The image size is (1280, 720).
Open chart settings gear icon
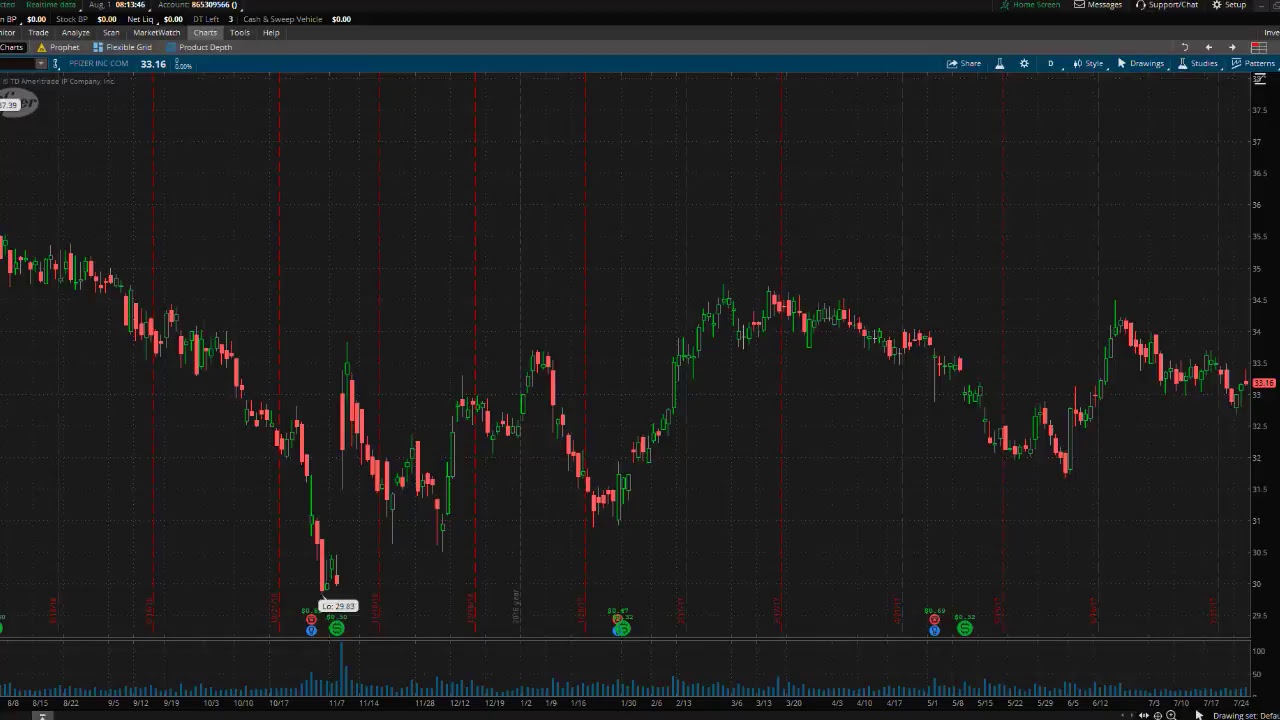[x=1024, y=64]
